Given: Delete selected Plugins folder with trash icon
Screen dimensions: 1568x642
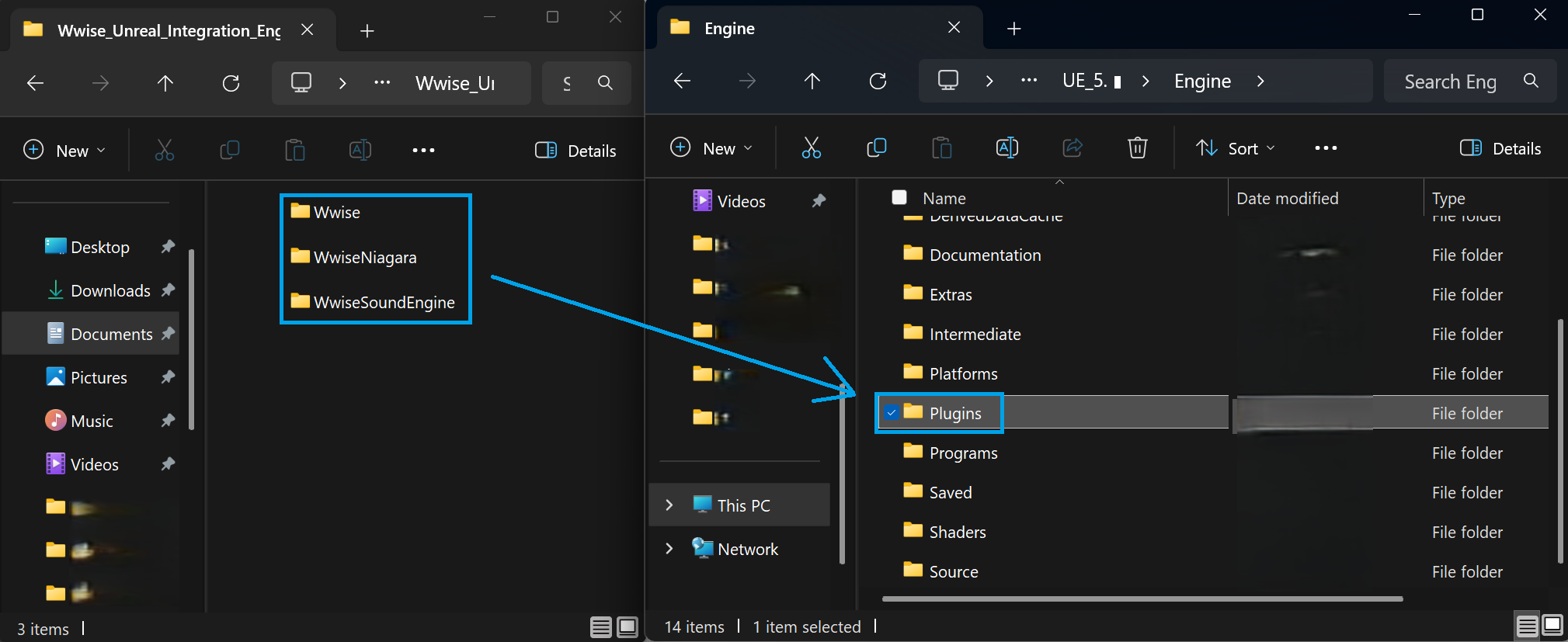Looking at the screenshot, I should click(1138, 147).
